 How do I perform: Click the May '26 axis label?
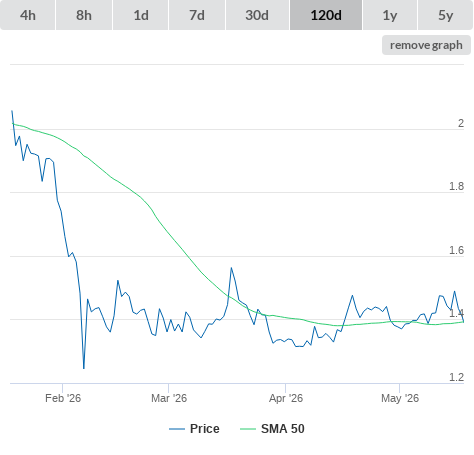400,398
